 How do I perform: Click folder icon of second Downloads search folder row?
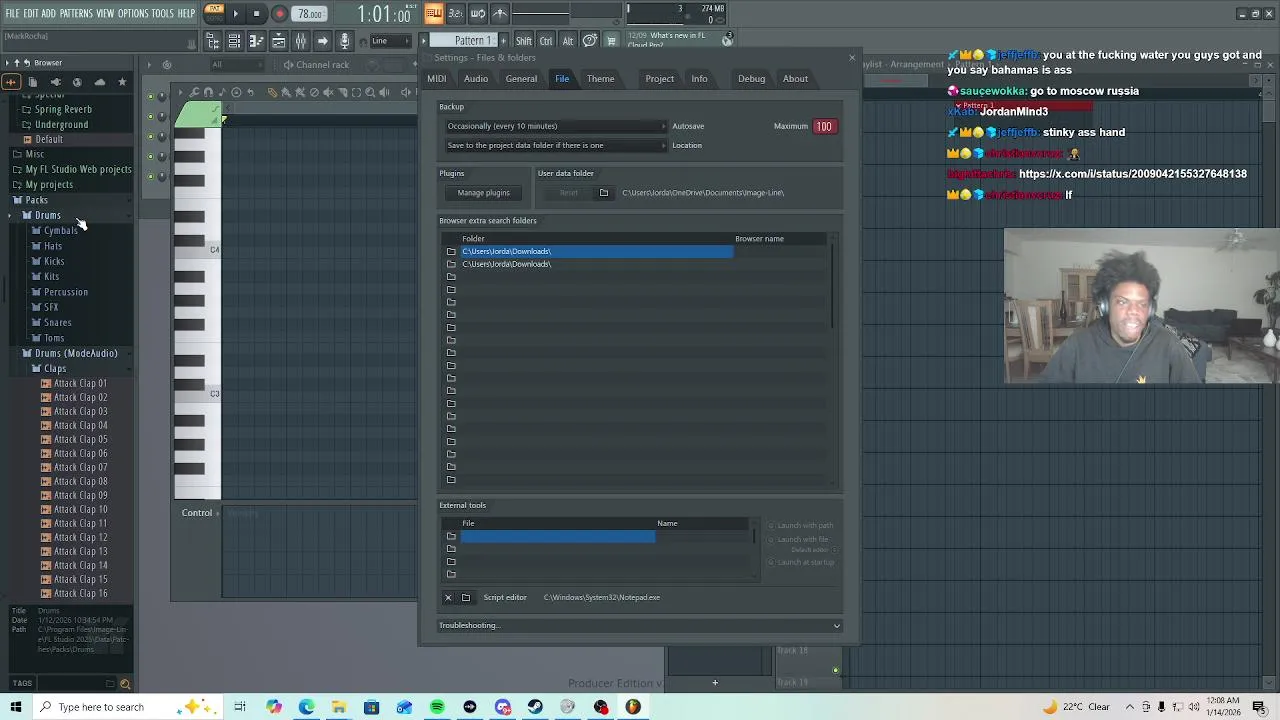pyautogui.click(x=451, y=264)
